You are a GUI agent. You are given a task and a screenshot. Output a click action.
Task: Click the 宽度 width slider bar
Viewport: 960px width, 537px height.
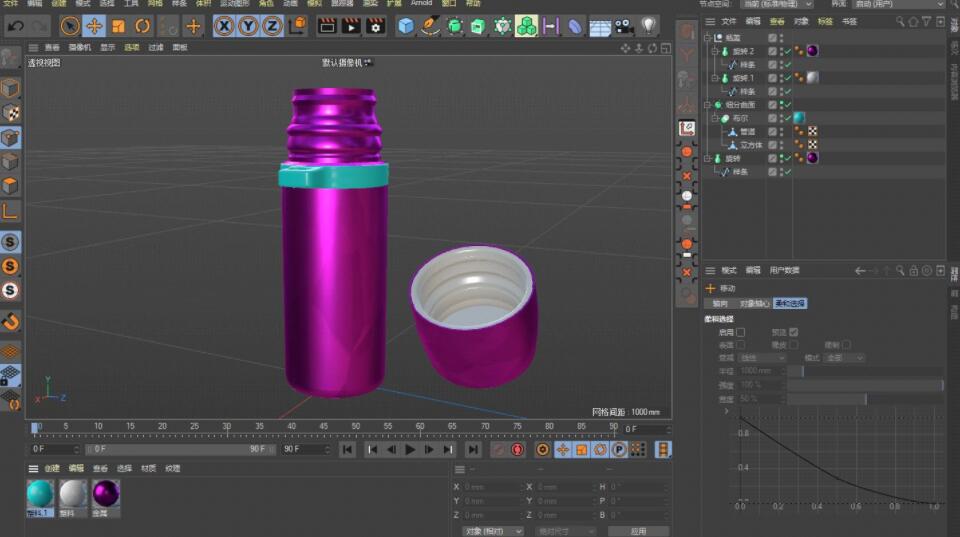pos(866,399)
